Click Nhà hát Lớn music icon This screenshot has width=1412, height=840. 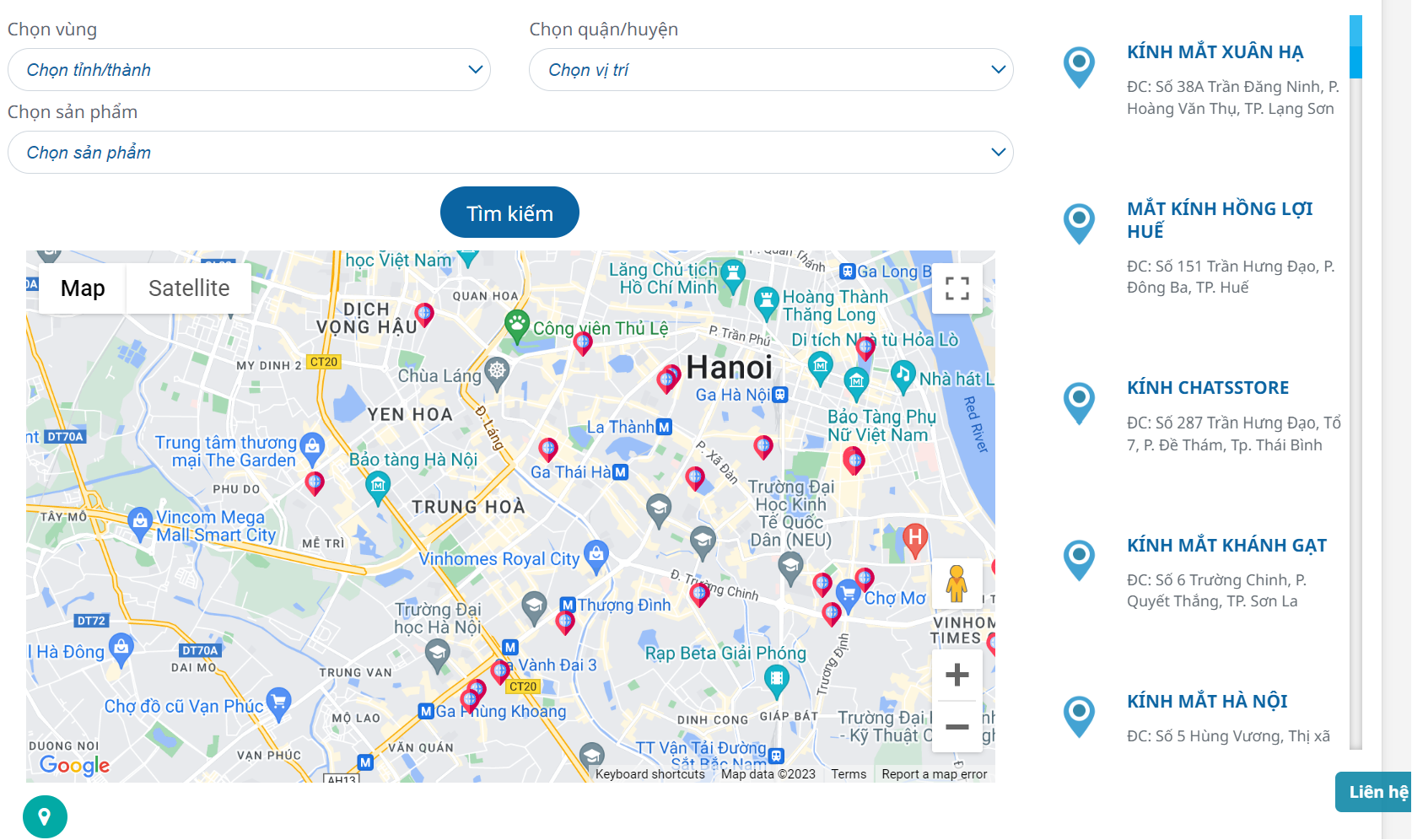(903, 376)
